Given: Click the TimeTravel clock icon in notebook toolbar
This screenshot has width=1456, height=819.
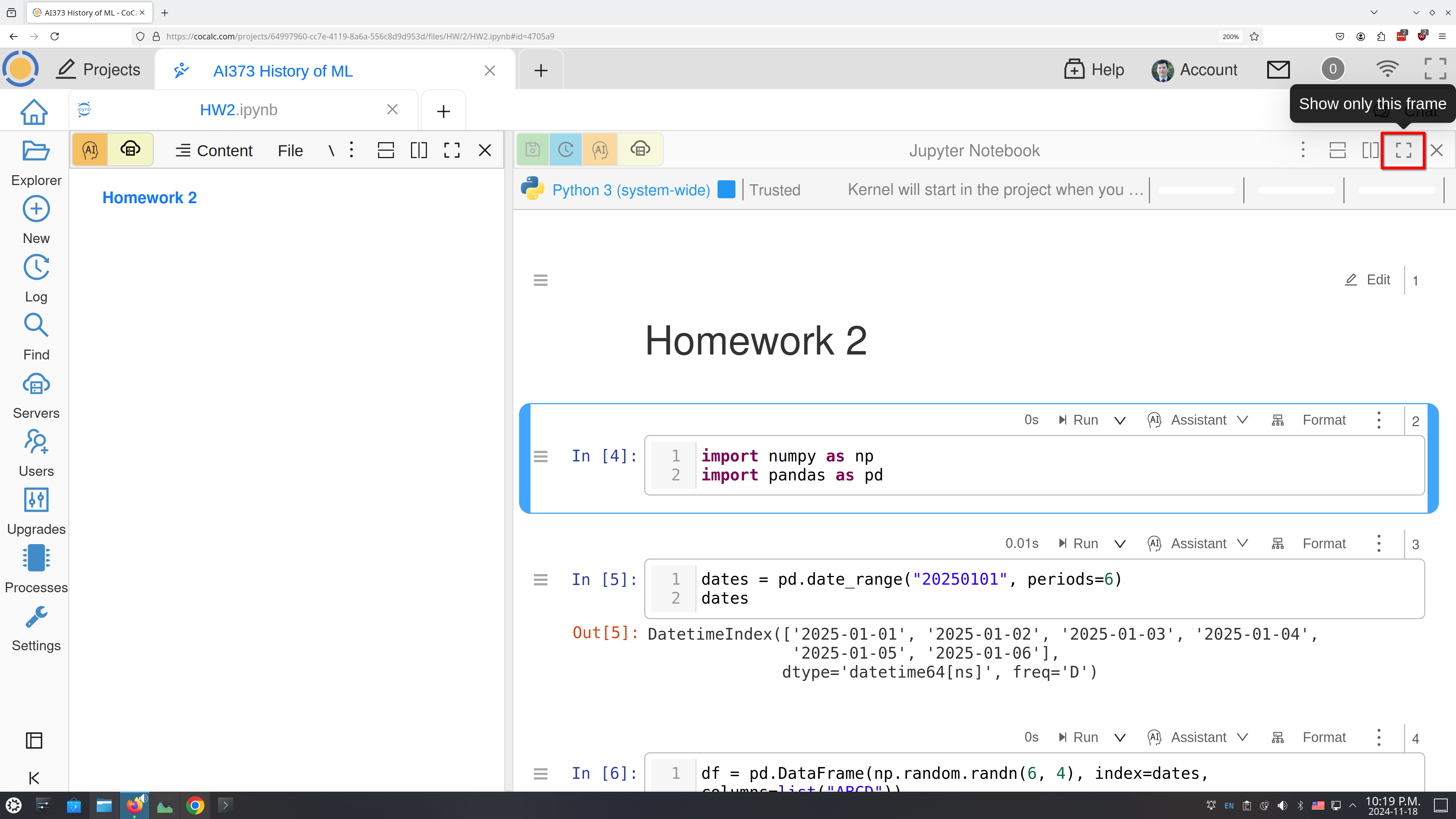Looking at the screenshot, I should [566, 150].
